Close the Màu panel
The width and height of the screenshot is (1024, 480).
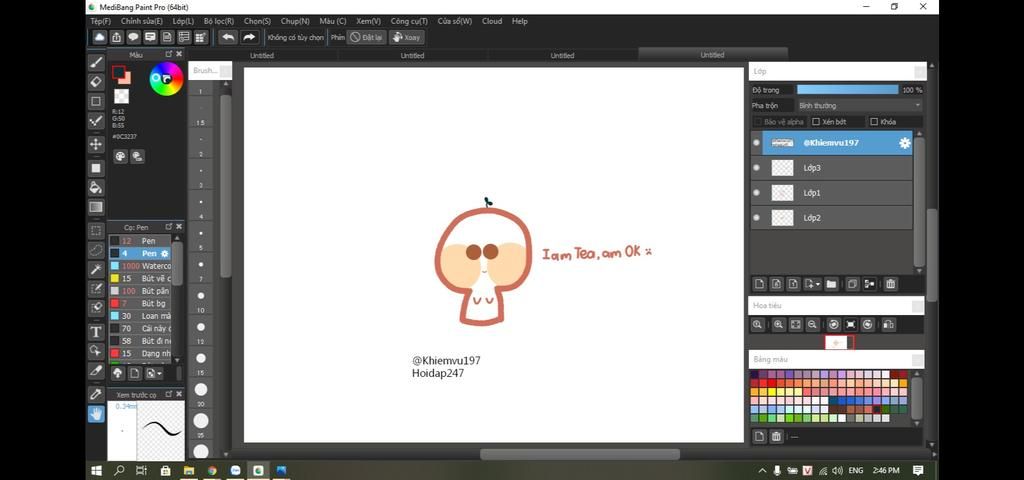tap(179, 54)
